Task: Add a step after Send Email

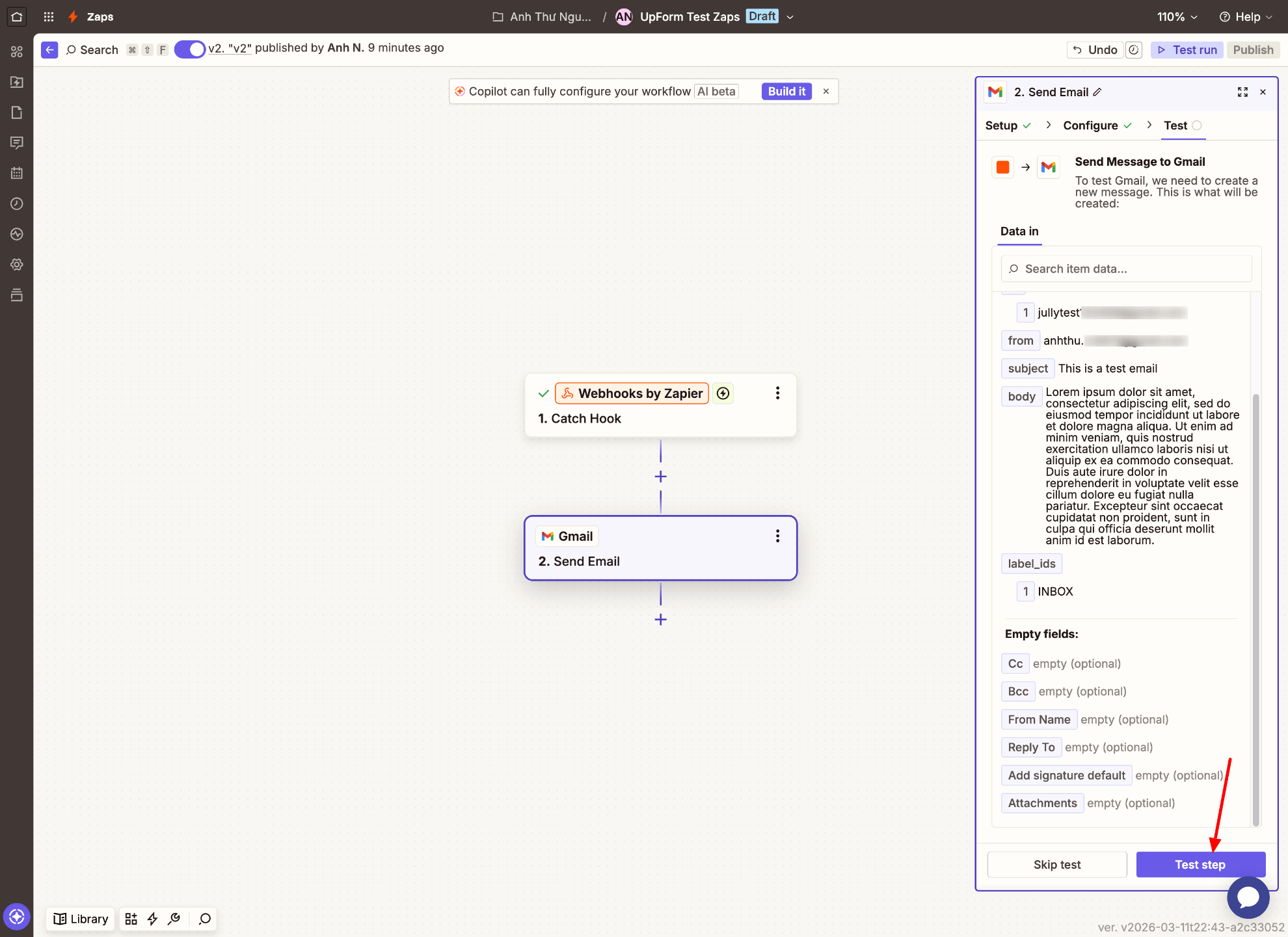Action: pyautogui.click(x=660, y=620)
